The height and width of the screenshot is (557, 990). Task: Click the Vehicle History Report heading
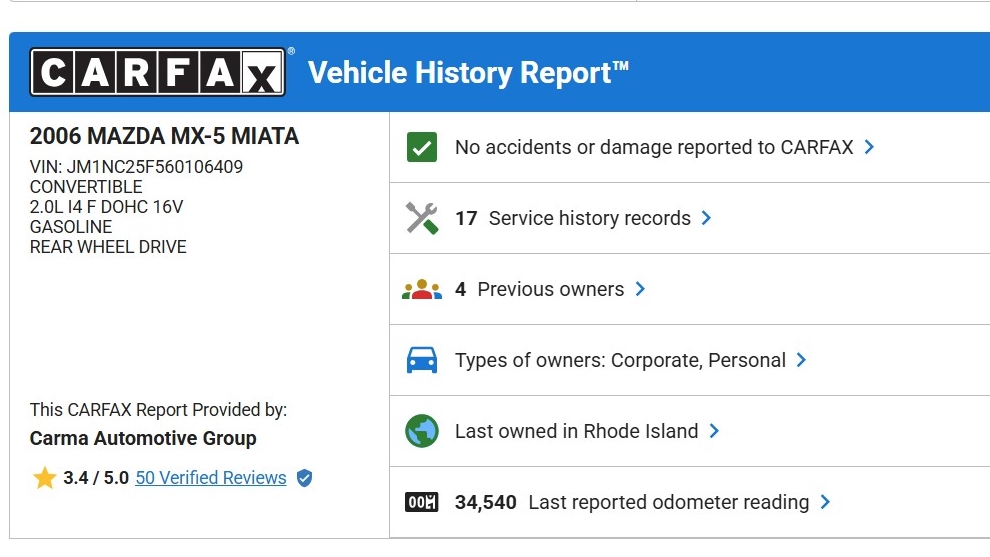coord(469,73)
